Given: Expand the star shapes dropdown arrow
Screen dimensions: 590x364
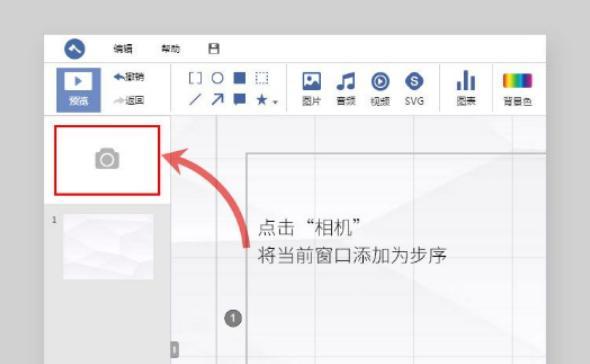Looking at the screenshot, I should pos(275,102).
